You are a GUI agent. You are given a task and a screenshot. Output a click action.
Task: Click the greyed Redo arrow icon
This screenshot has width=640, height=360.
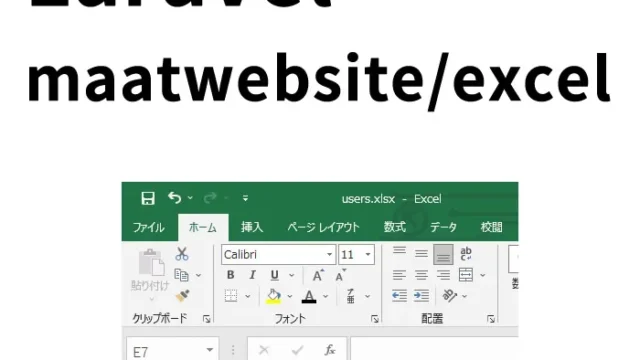pyautogui.click(x=210, y=198)
